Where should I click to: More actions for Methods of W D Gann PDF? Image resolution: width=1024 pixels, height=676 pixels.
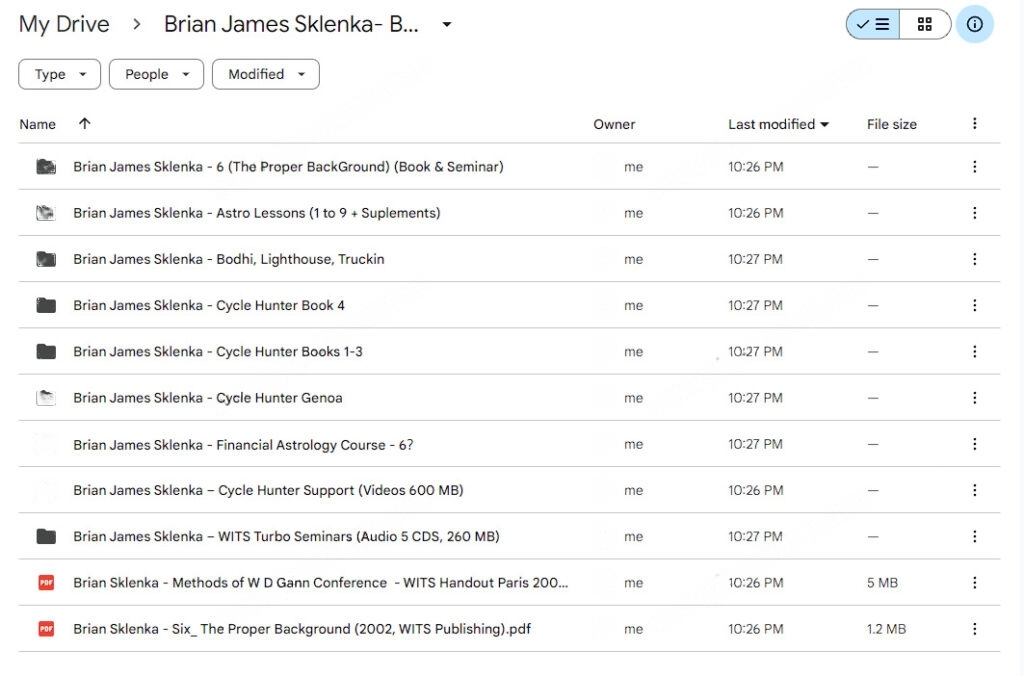tap(974, 583)
